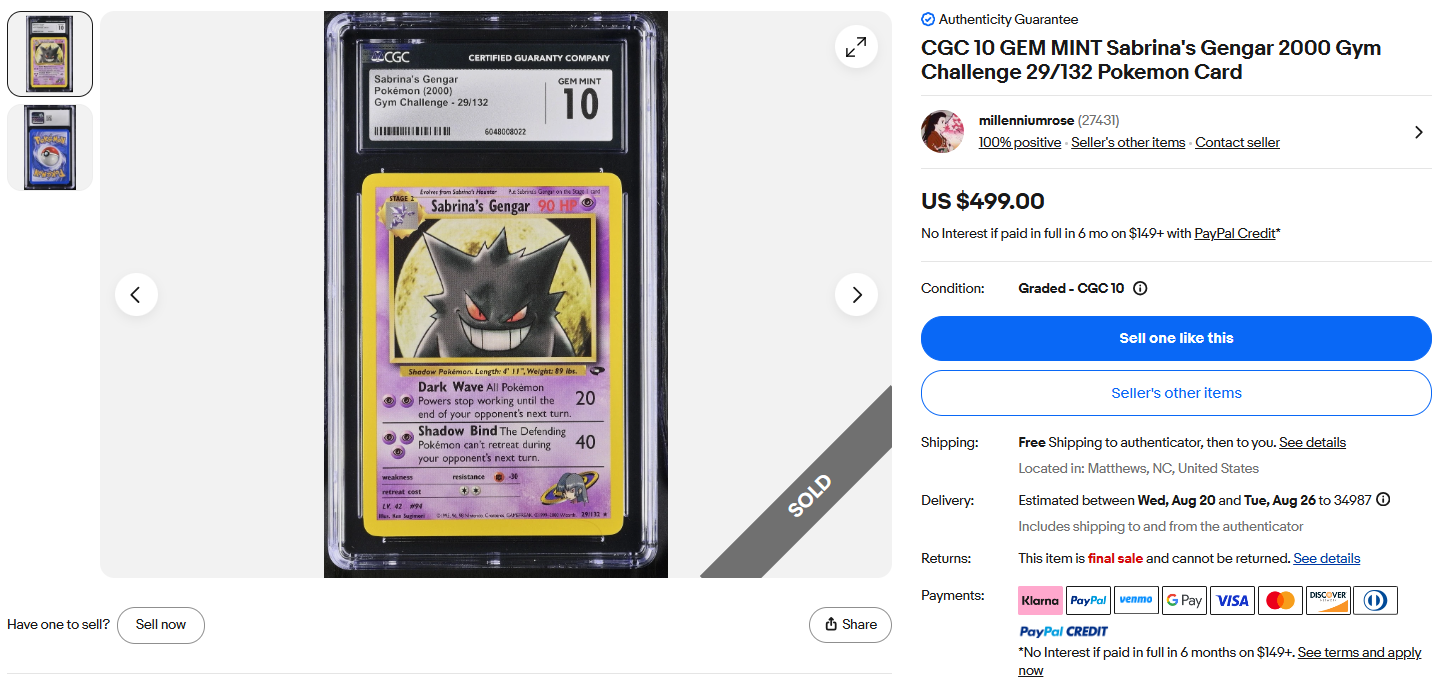Open the full-screen image expand icon

(856, 47)
